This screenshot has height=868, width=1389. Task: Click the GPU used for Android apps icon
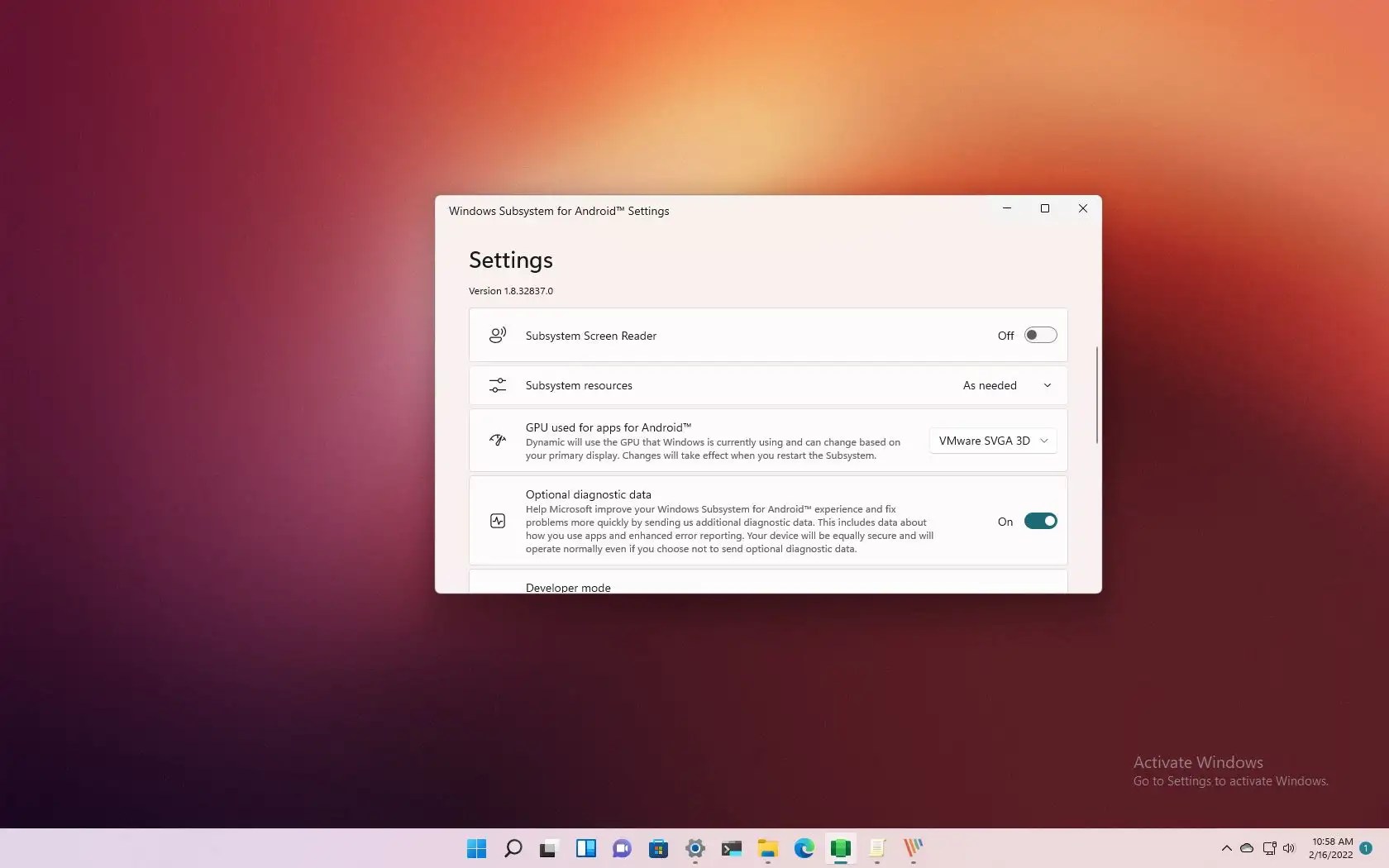click(497, 441)
